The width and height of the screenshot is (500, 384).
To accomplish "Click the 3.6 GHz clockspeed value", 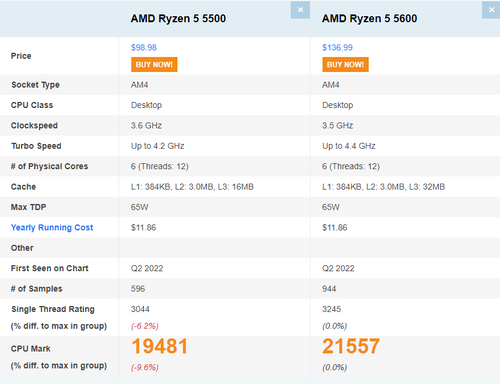I will pyautogui.click(x=146, y=126).
